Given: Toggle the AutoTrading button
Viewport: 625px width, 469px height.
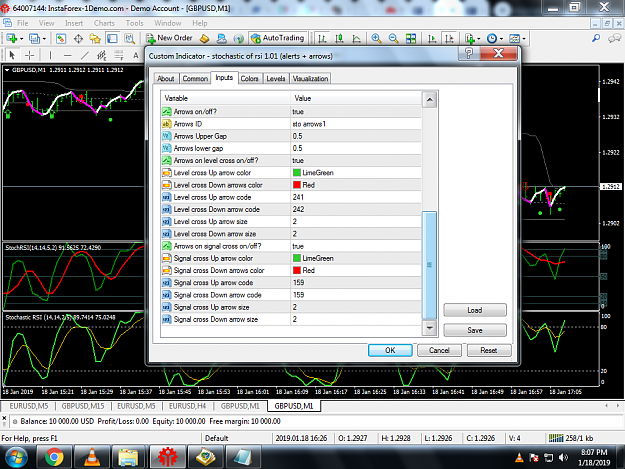Looking at the screenshot, I should [278, 38].
